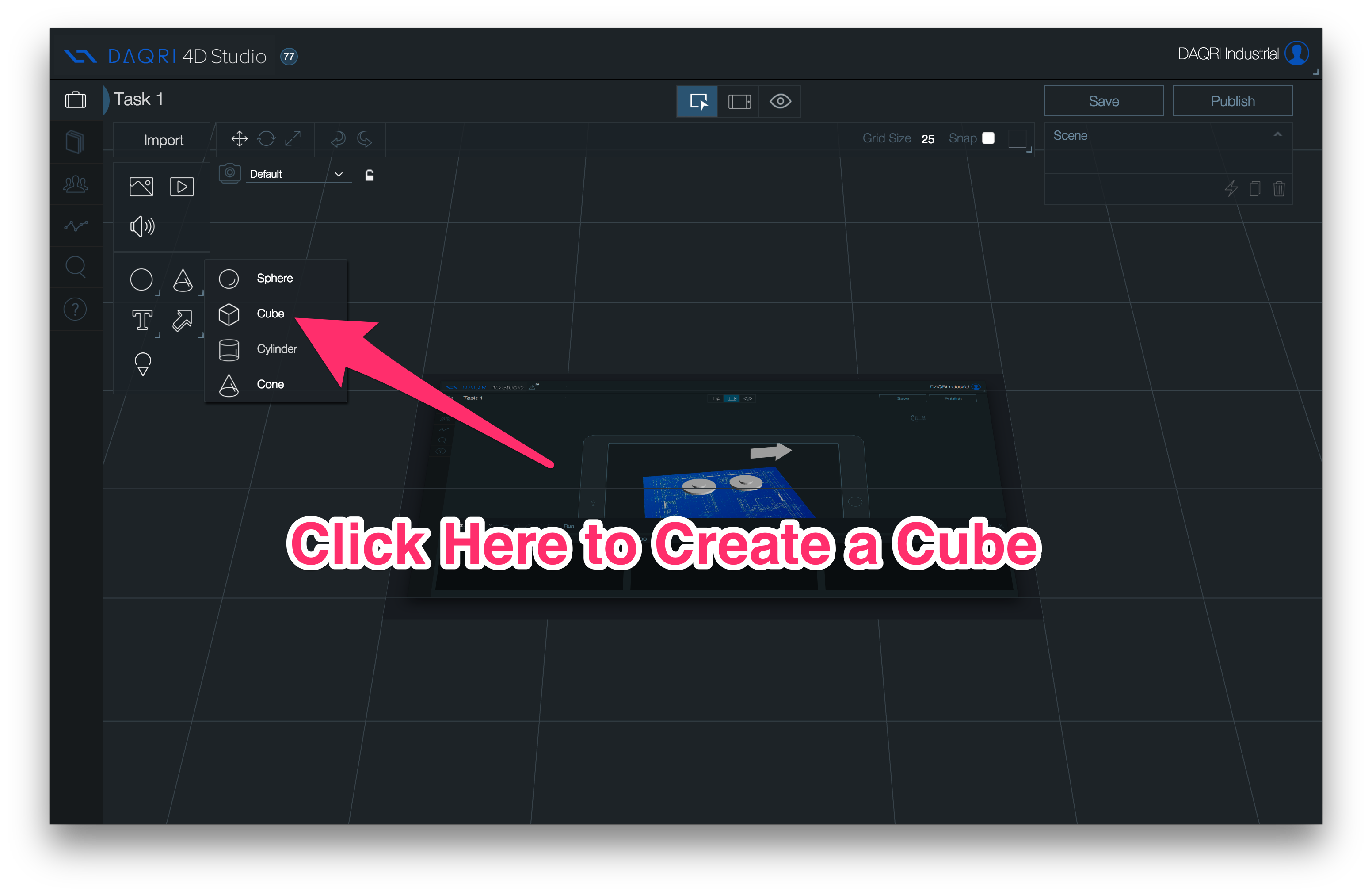1372x895 pixels.
Task: Click the duplicate copy icon in Scene panel
Action: (x=1255, y=188)
